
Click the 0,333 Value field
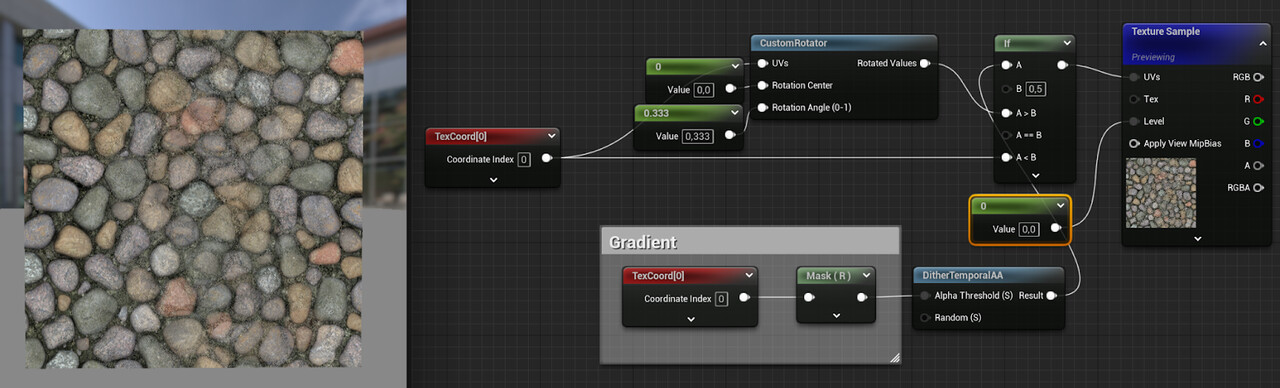pyautogui.click(x=697, y=136)
